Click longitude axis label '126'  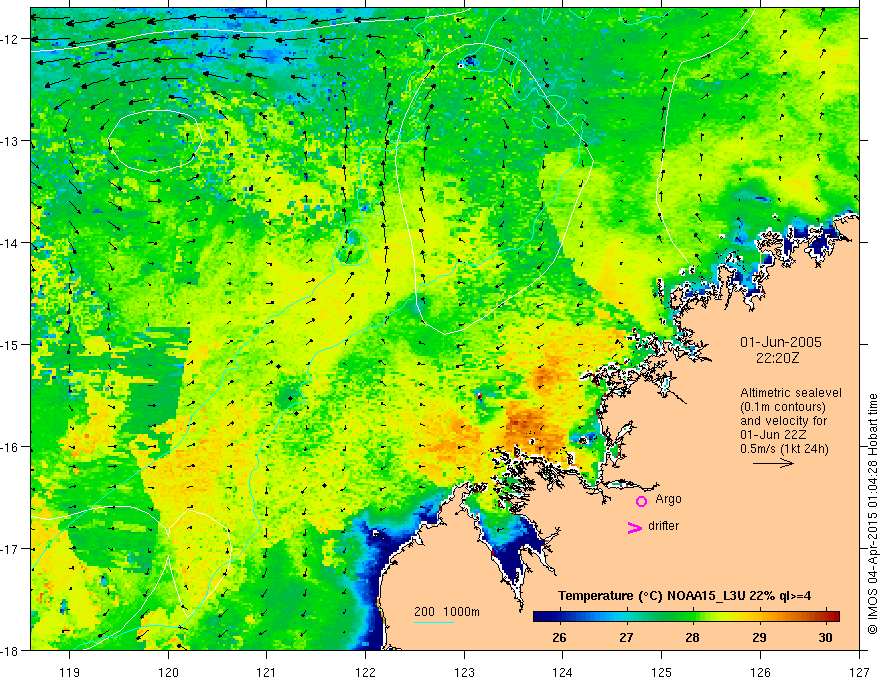pyautogui.click(x=760, y=672)
